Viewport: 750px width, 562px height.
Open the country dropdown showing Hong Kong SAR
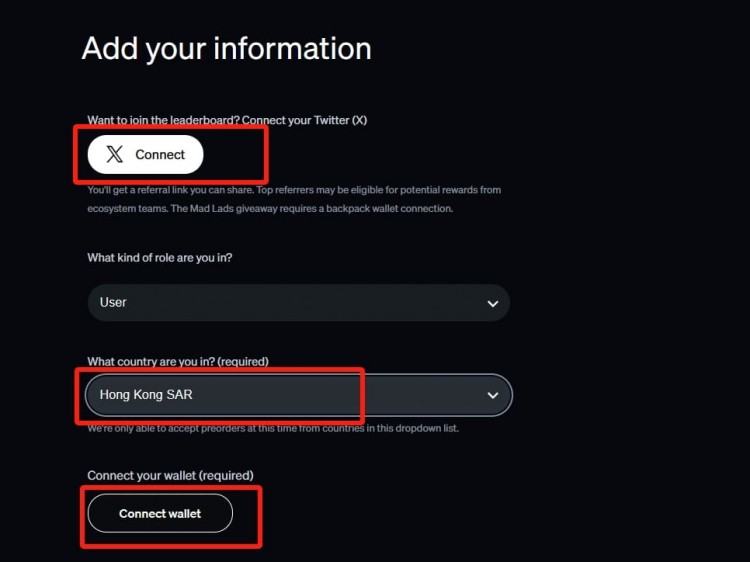point(298,395)
